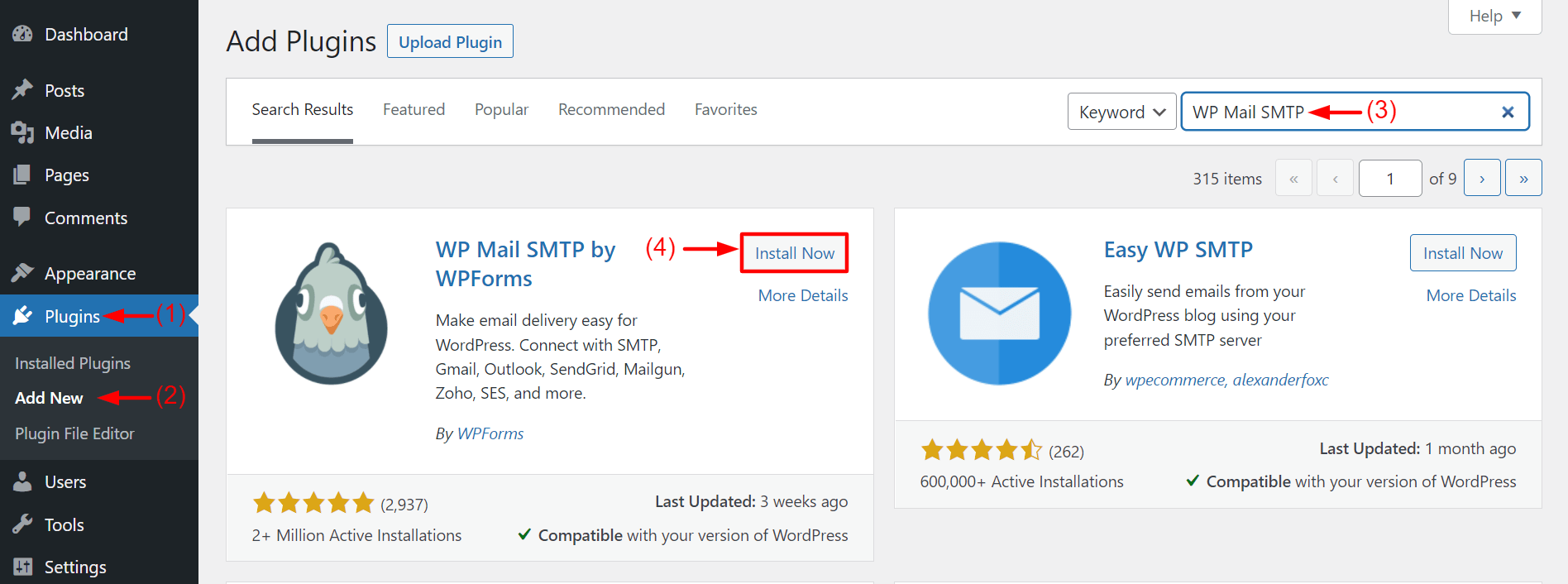Open WPForms author link
The height and width of the screenshot is (584, 1568).
pos(490,433)
